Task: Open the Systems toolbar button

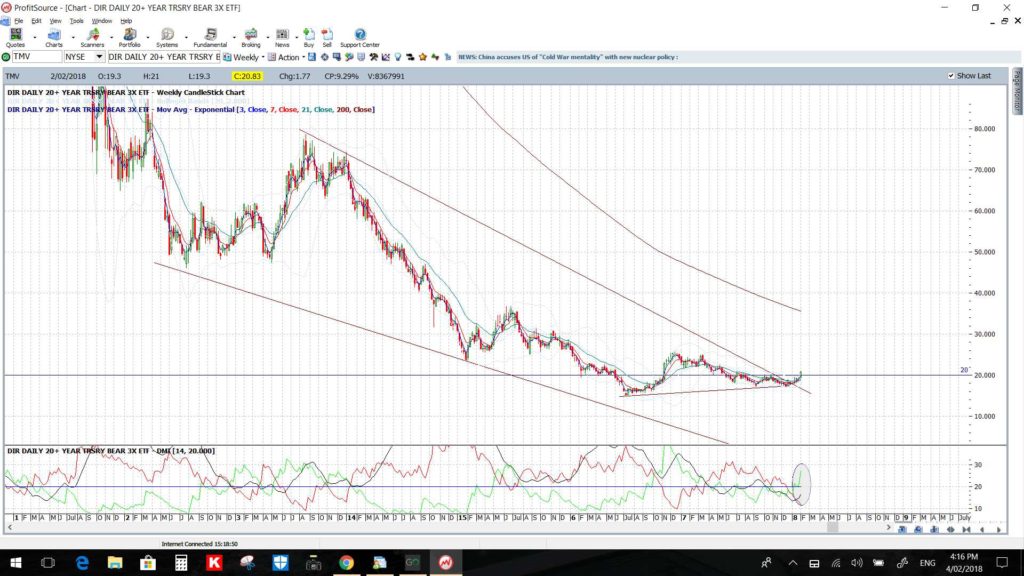Action: 167,38
